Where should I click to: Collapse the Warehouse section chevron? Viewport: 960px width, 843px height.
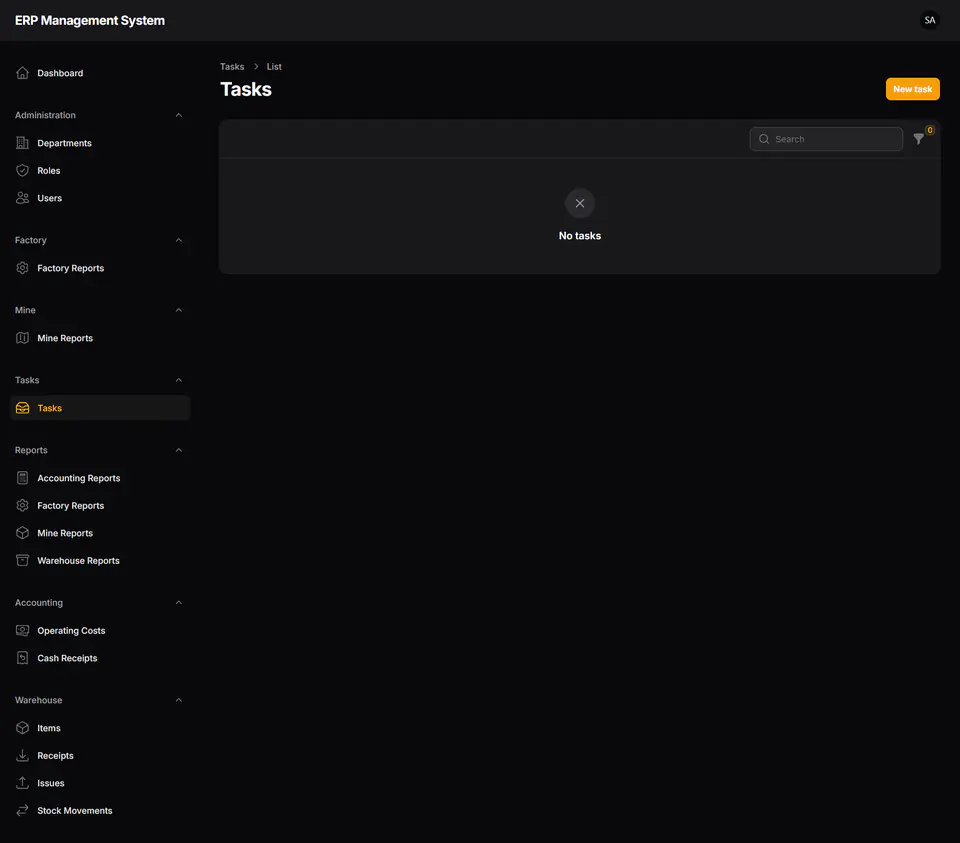click(x=179, y=700)
